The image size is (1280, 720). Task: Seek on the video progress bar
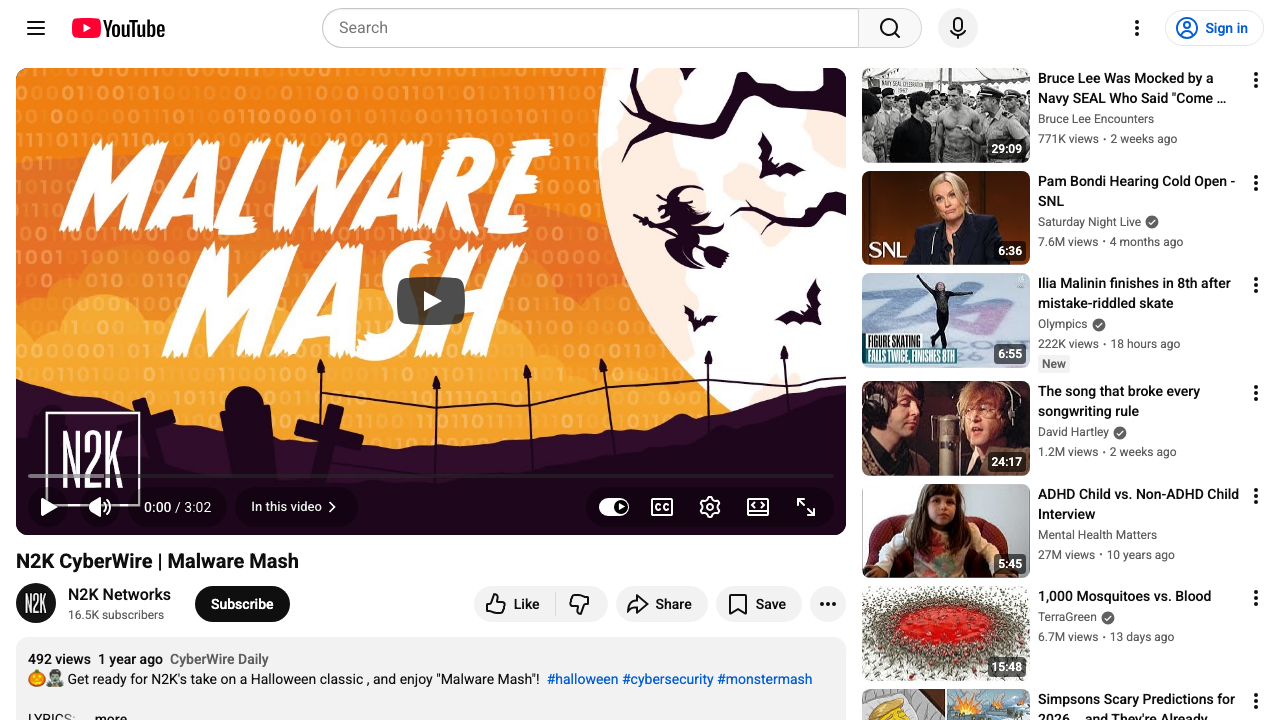431,476
